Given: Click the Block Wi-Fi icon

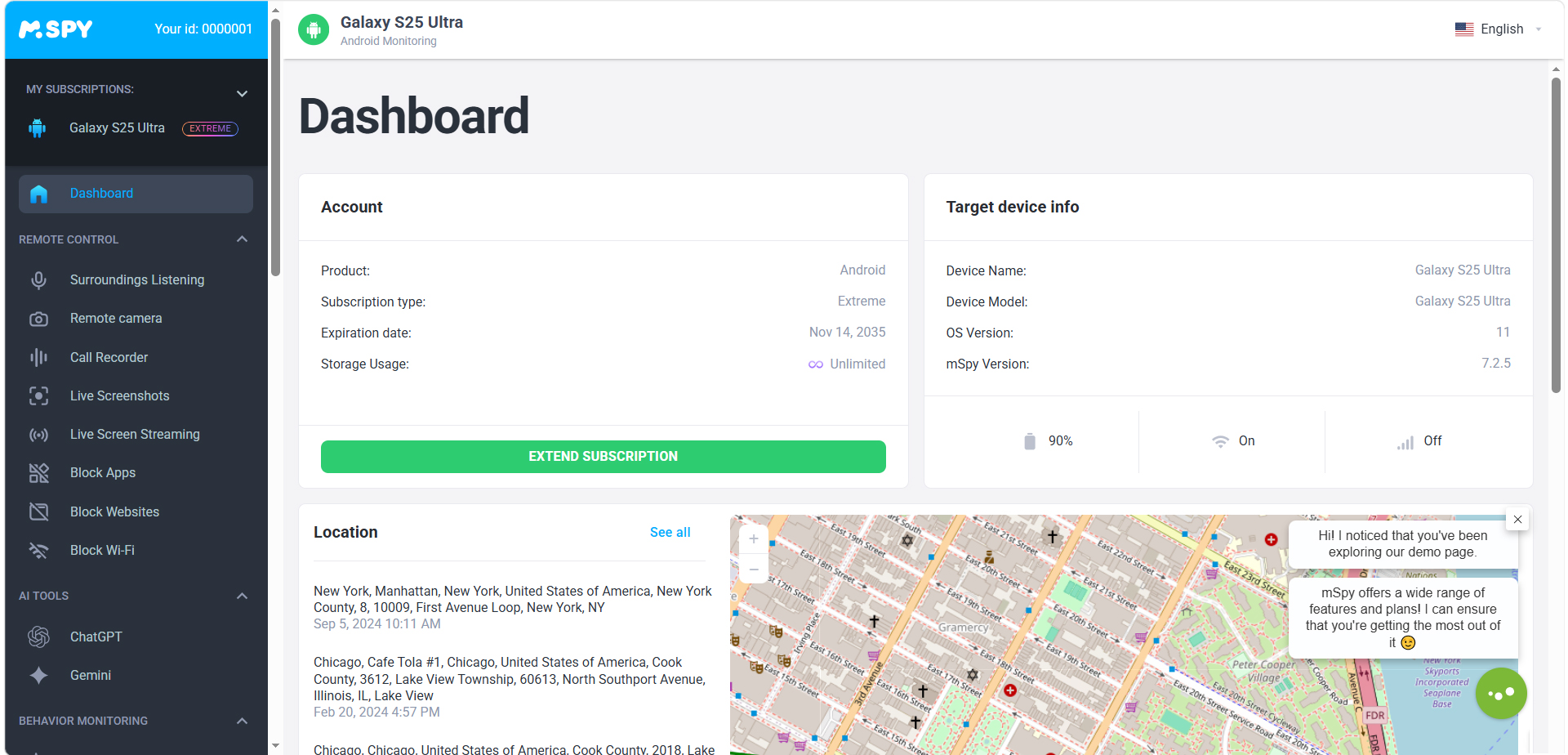Looking at the screenshot, I should 38,551.
